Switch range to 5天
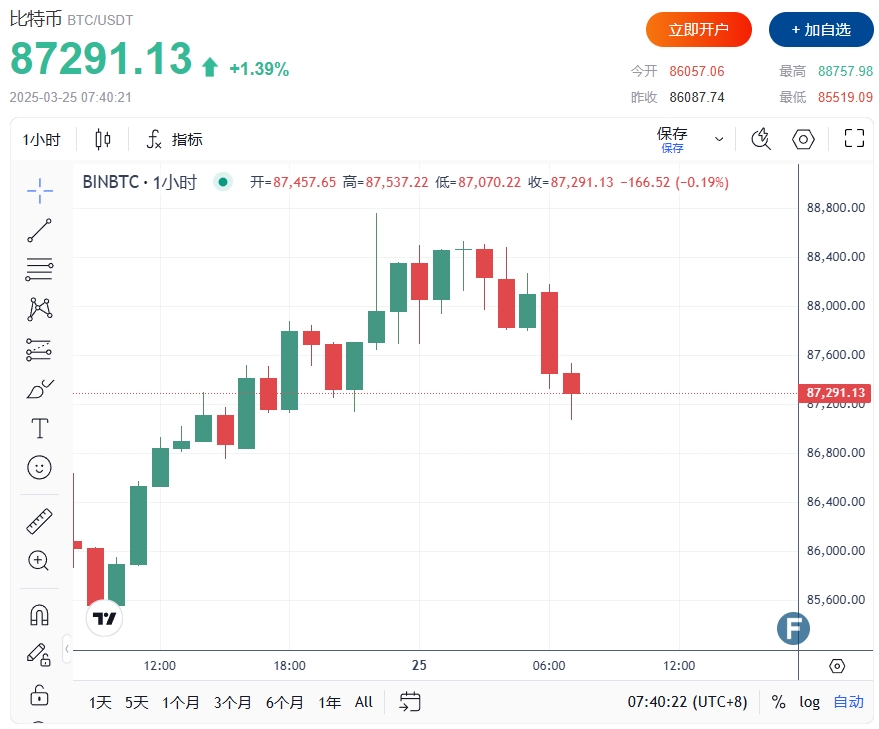Image resolution: width=879 pixels, height=729 pixels. coord(136,702)
